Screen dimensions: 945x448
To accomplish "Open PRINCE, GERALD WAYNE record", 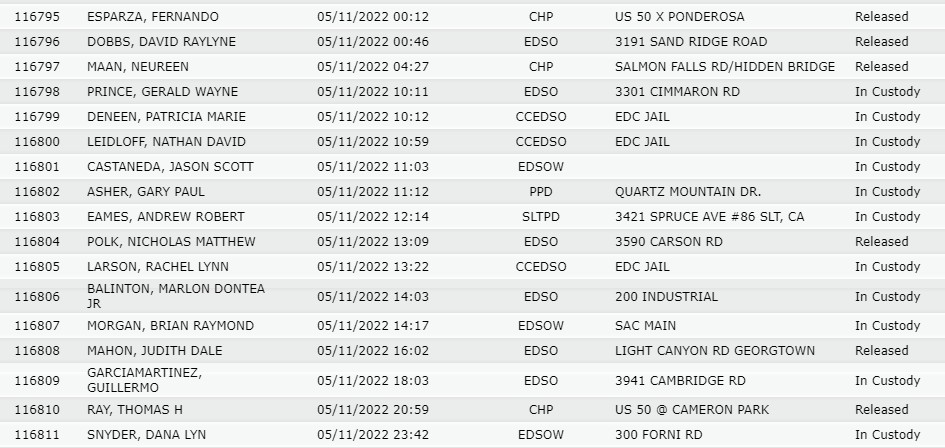I will [x=472, y=92].
